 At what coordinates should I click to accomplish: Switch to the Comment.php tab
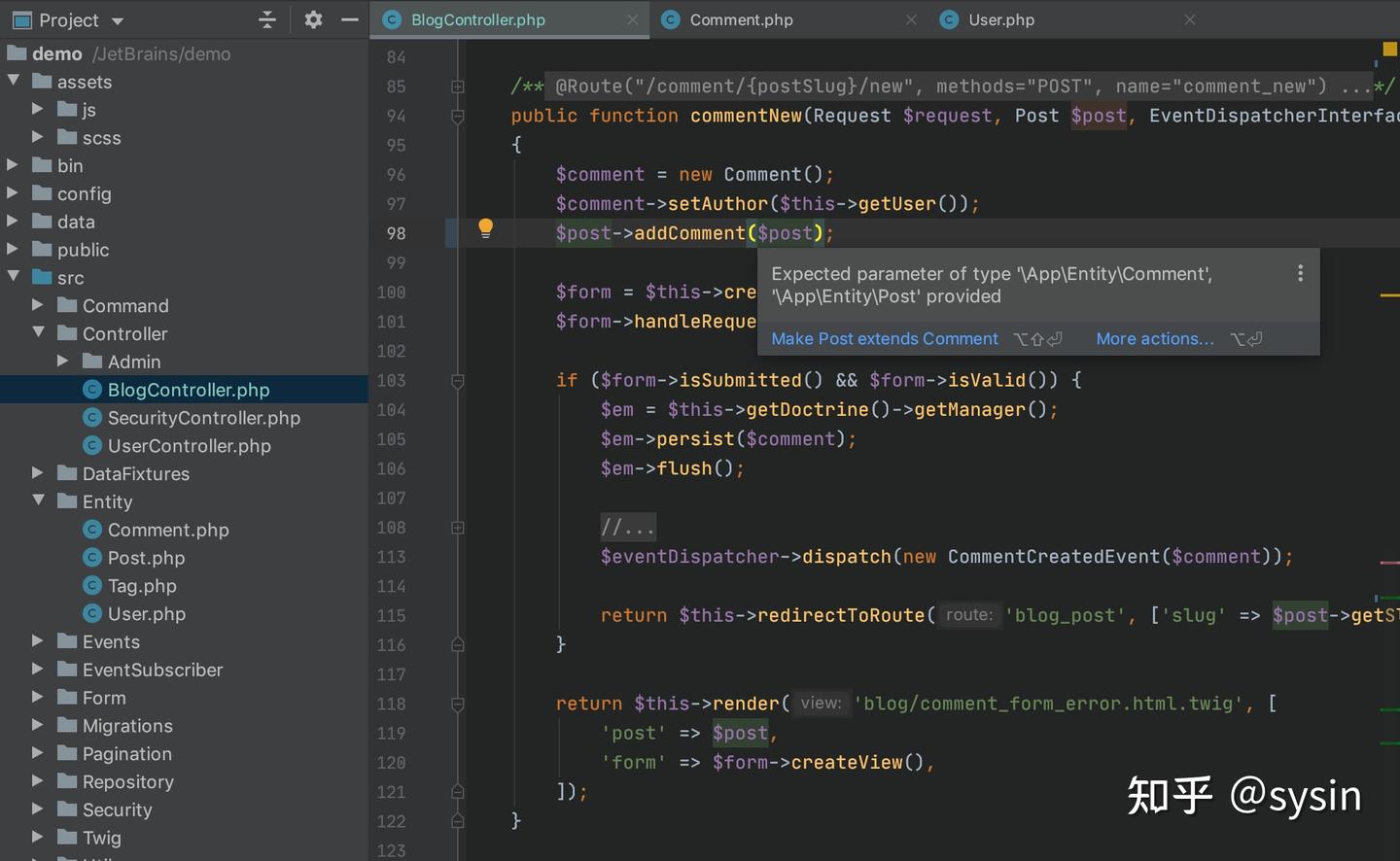coord(741,18)
